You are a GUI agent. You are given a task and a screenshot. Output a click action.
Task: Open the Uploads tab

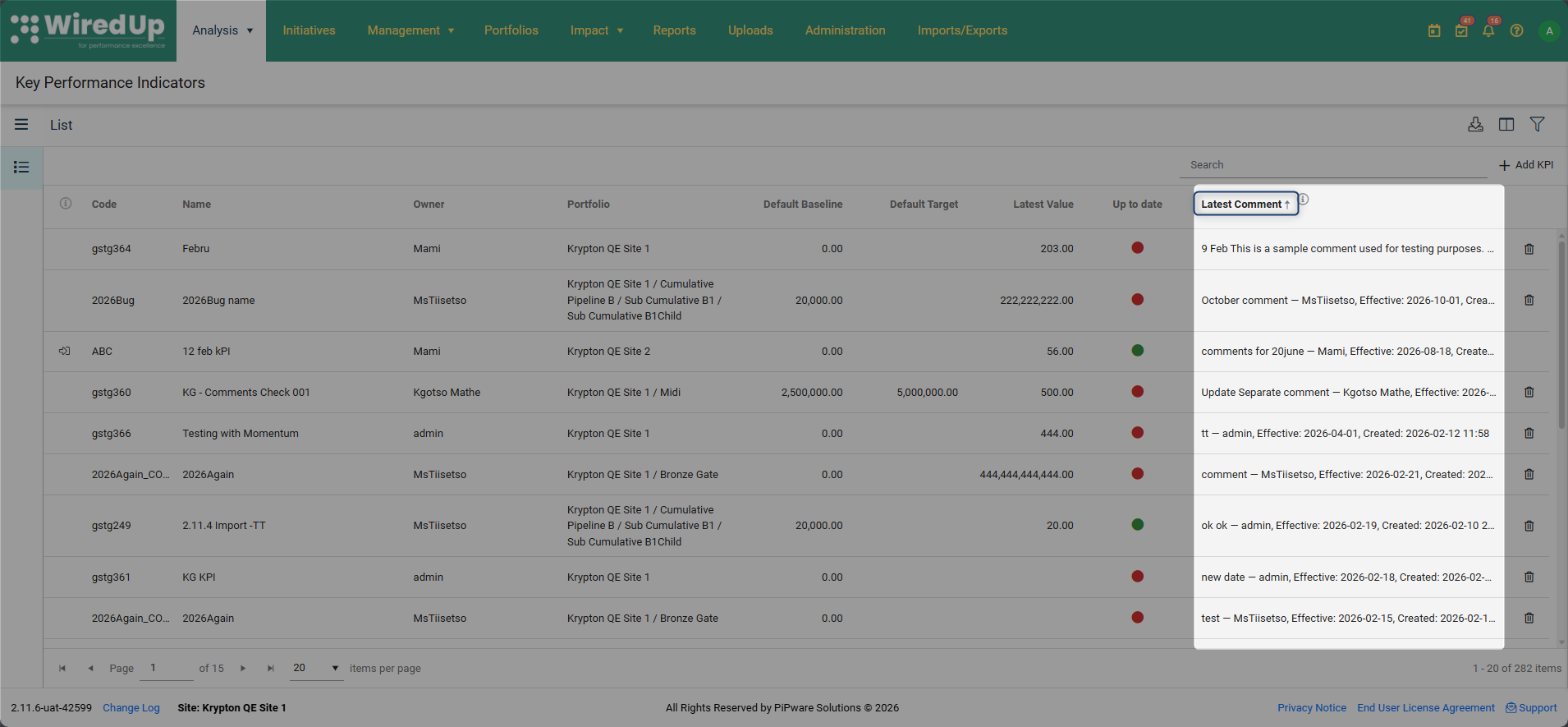(750, 30)
